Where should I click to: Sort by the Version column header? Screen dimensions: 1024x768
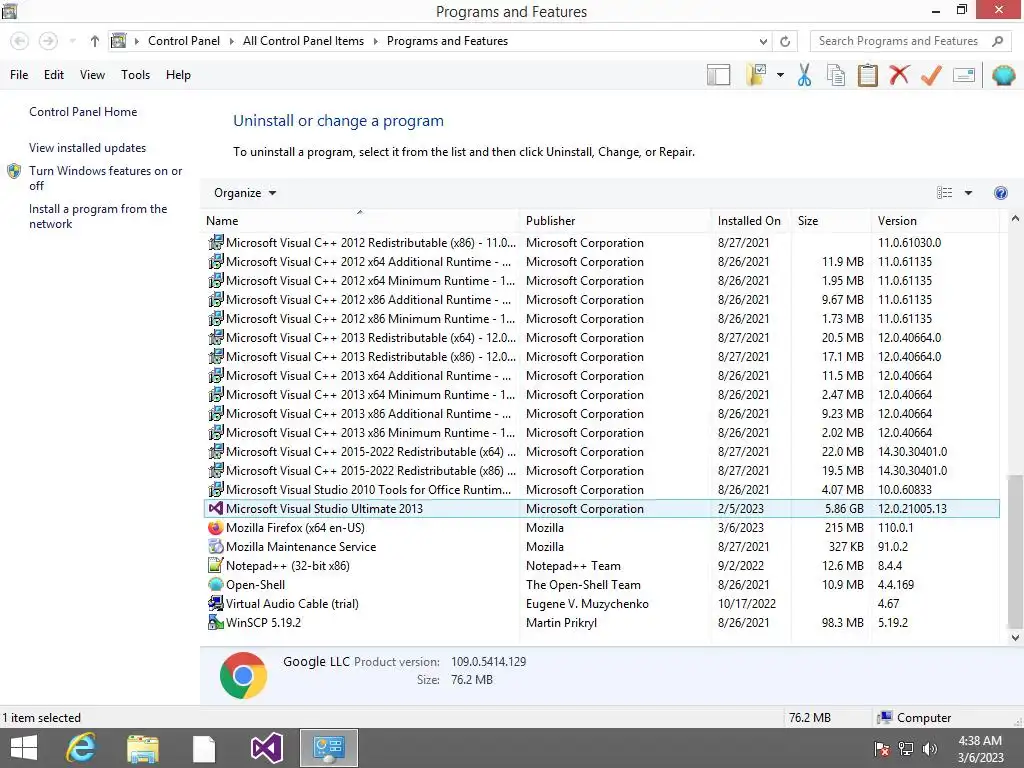pos(935,221)
